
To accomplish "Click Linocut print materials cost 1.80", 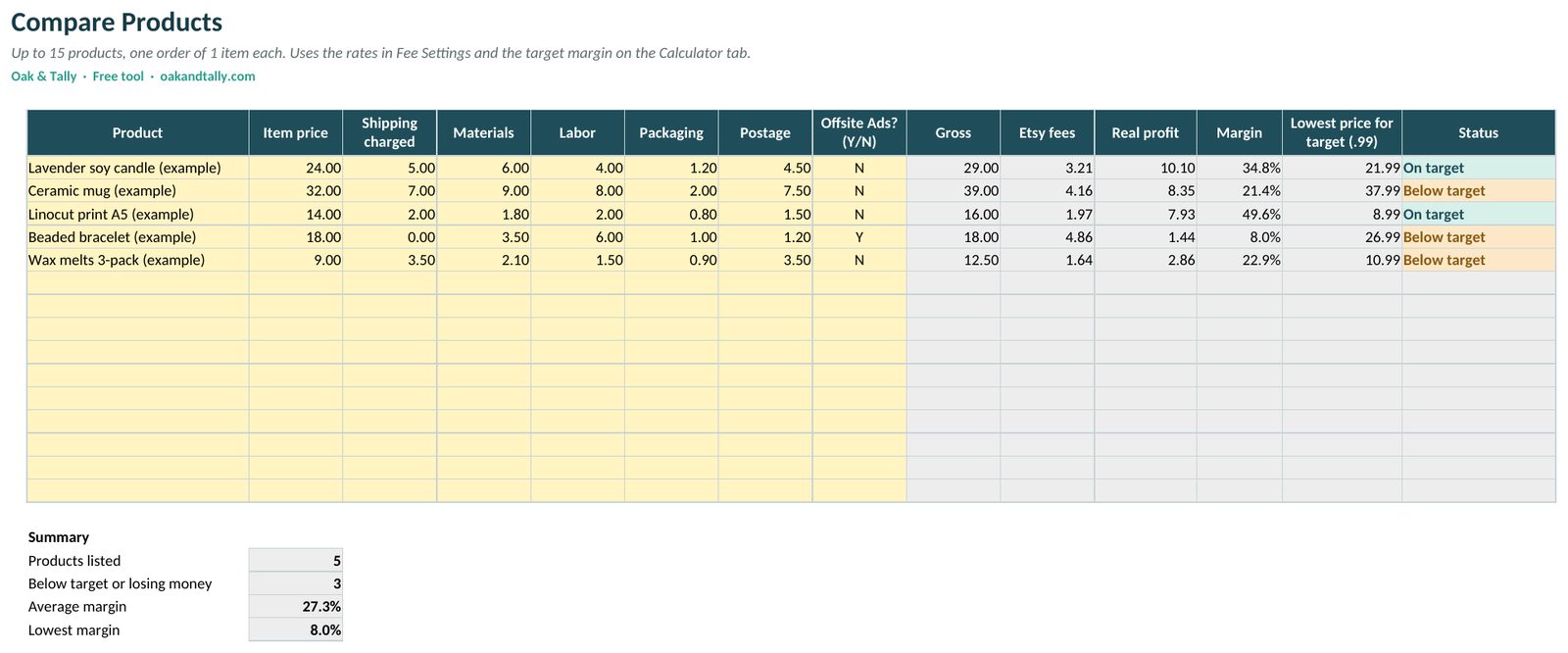I will tap(483, 214).
